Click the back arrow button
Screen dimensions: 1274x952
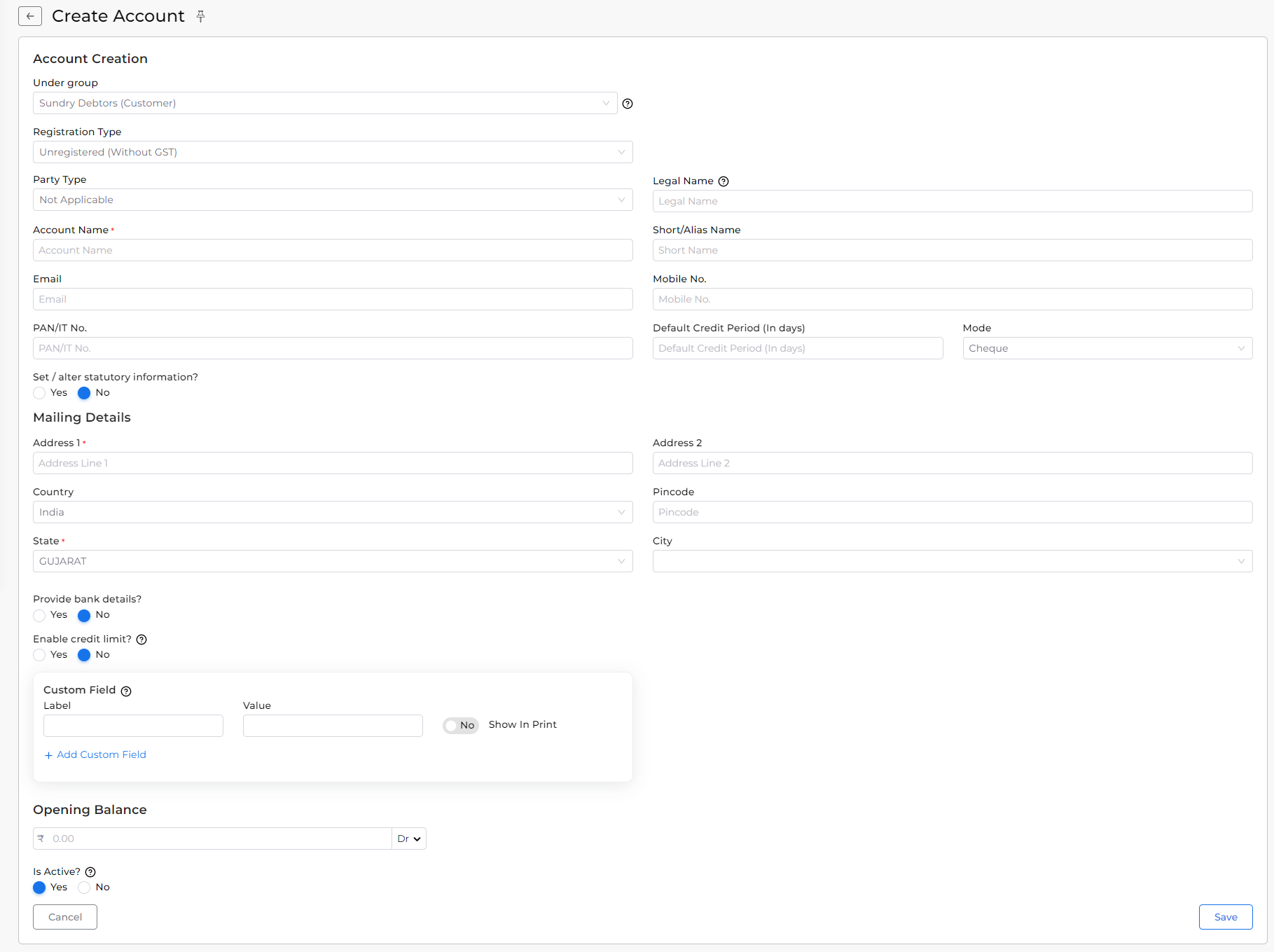(30, 16)
